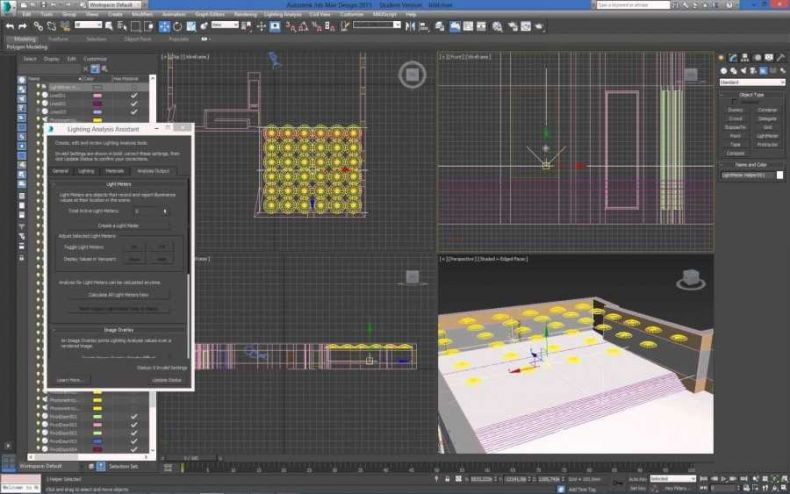
Task: Activate the Select and Rotate tool
Action: click(178, 26)
